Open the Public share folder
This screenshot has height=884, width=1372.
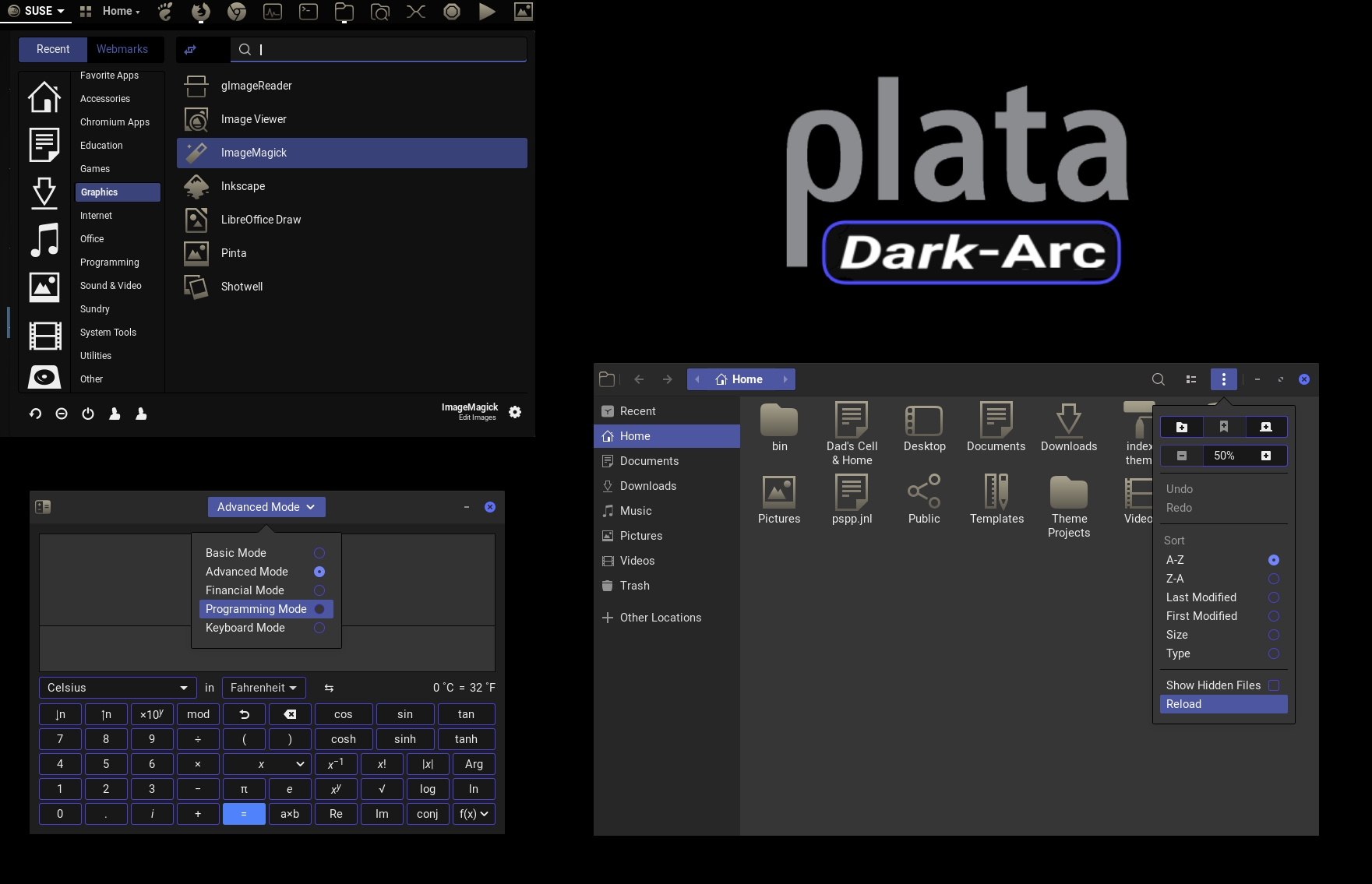tap(924, 499)
